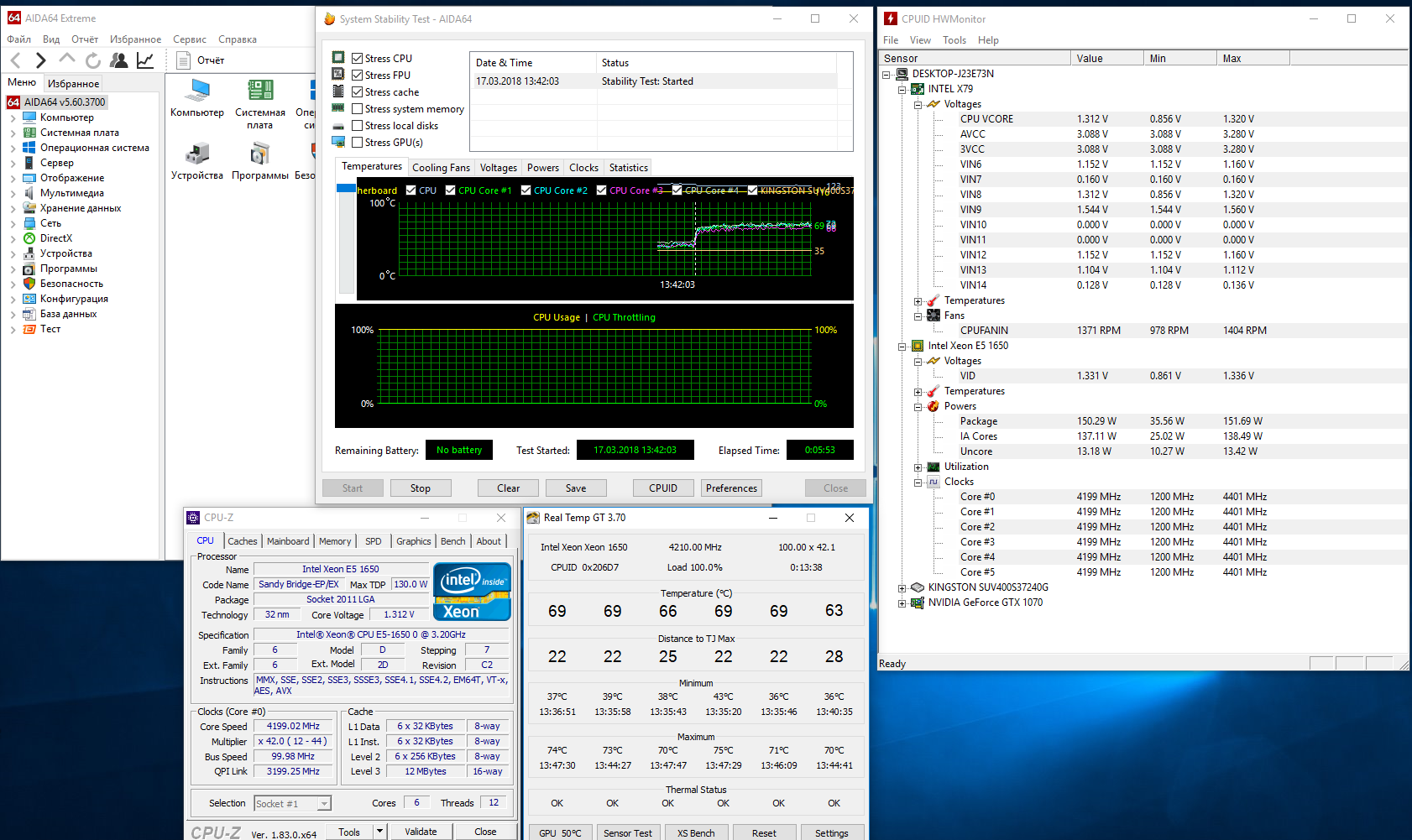Collapse the Powers node in HWMonitor
This screenshot has height=840, width=1412.
pos(918,406)
